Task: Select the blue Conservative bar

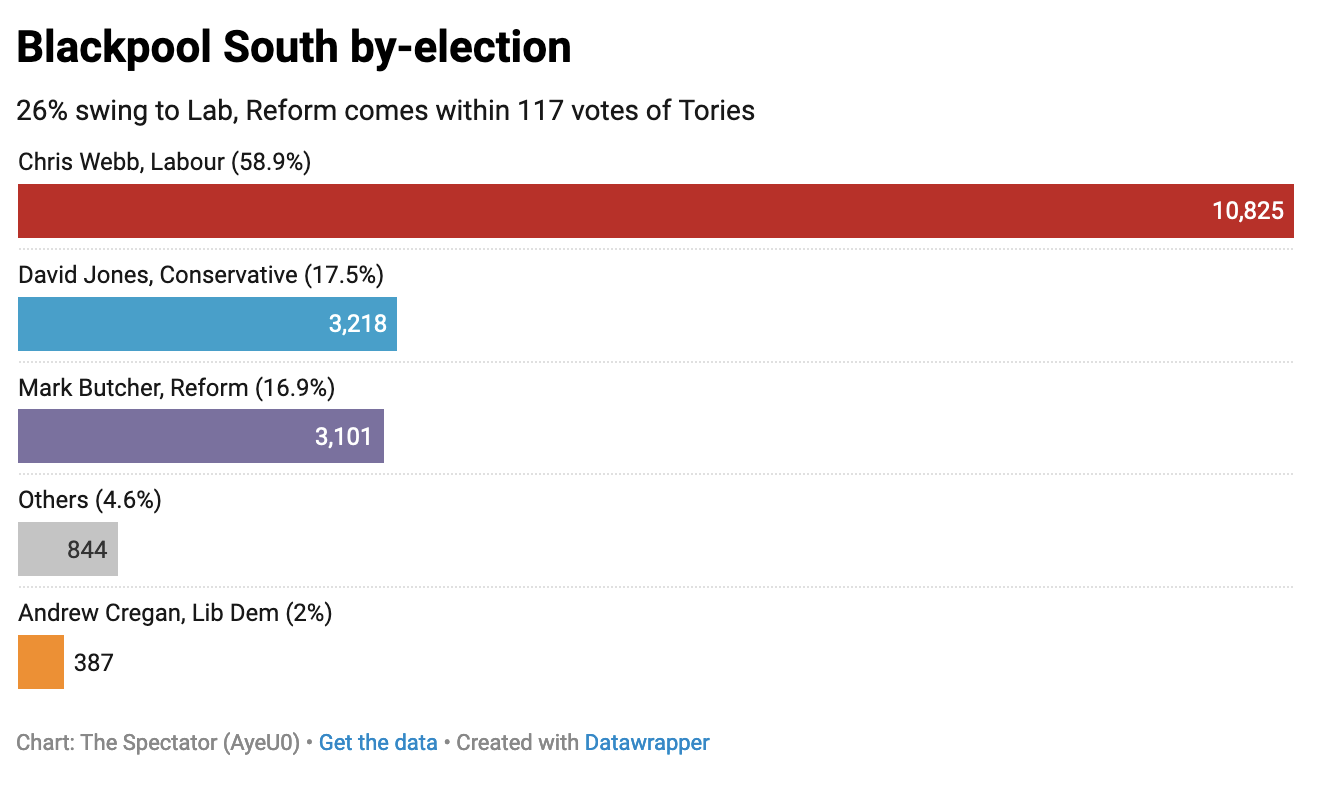Action: 170,324
